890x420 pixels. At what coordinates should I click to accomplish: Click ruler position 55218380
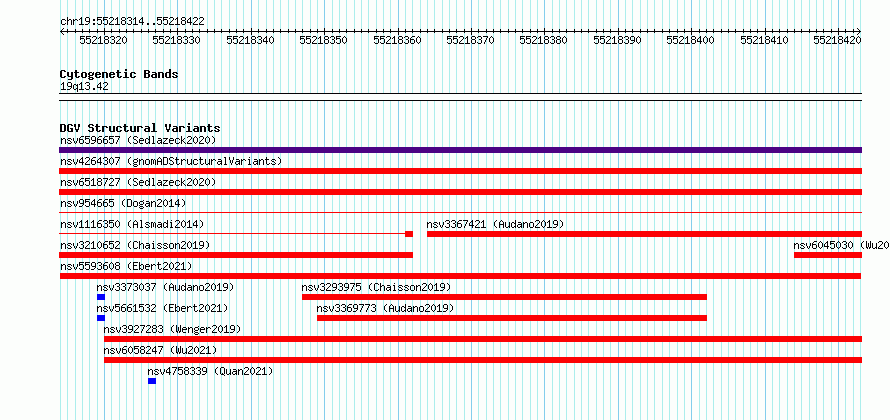click(544, 40)
